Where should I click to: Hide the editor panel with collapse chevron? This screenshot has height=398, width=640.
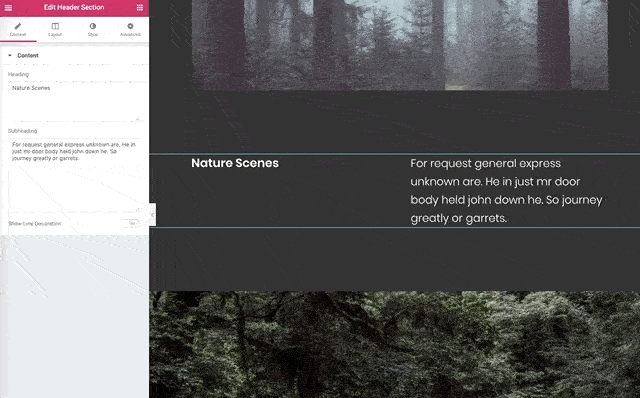[x=152, y=215]
